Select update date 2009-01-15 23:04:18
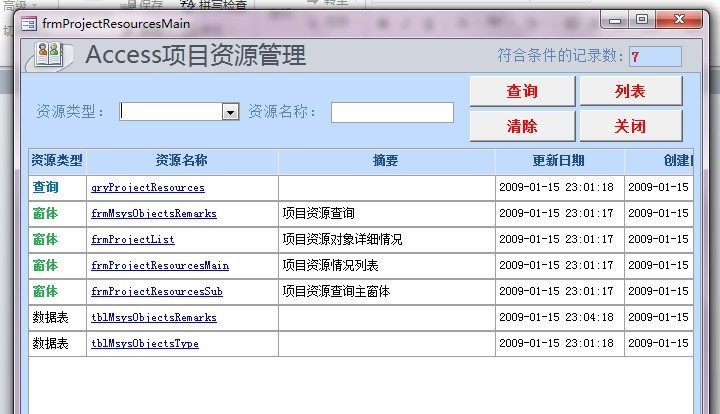This screenshot has width=720, height=414. click(x=559, y=317)
